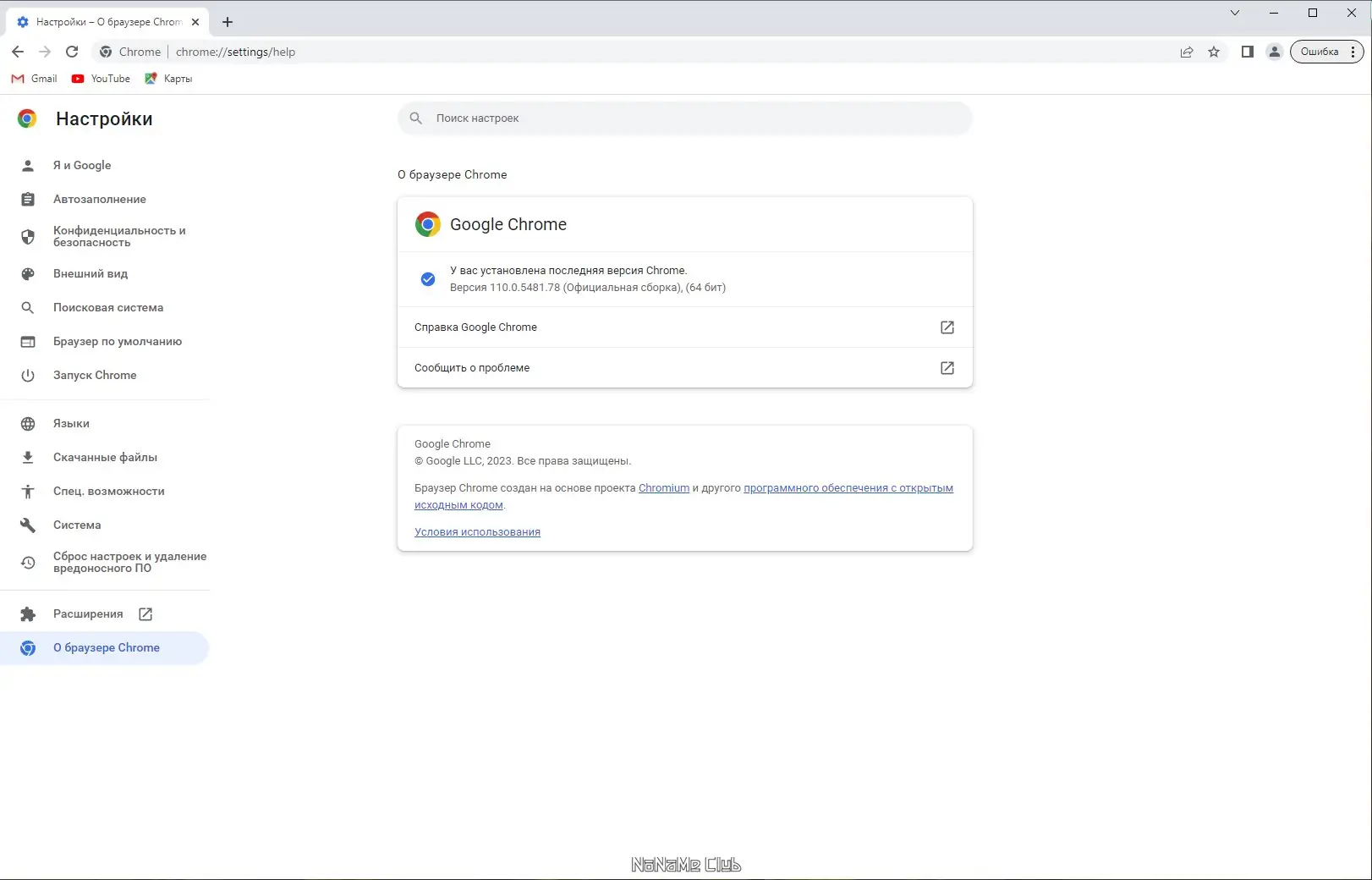Viewport: 1372px width, 880px height.
Task: Follow the Chromium project link
Action: pyautogui.click(x=663, y=488)
